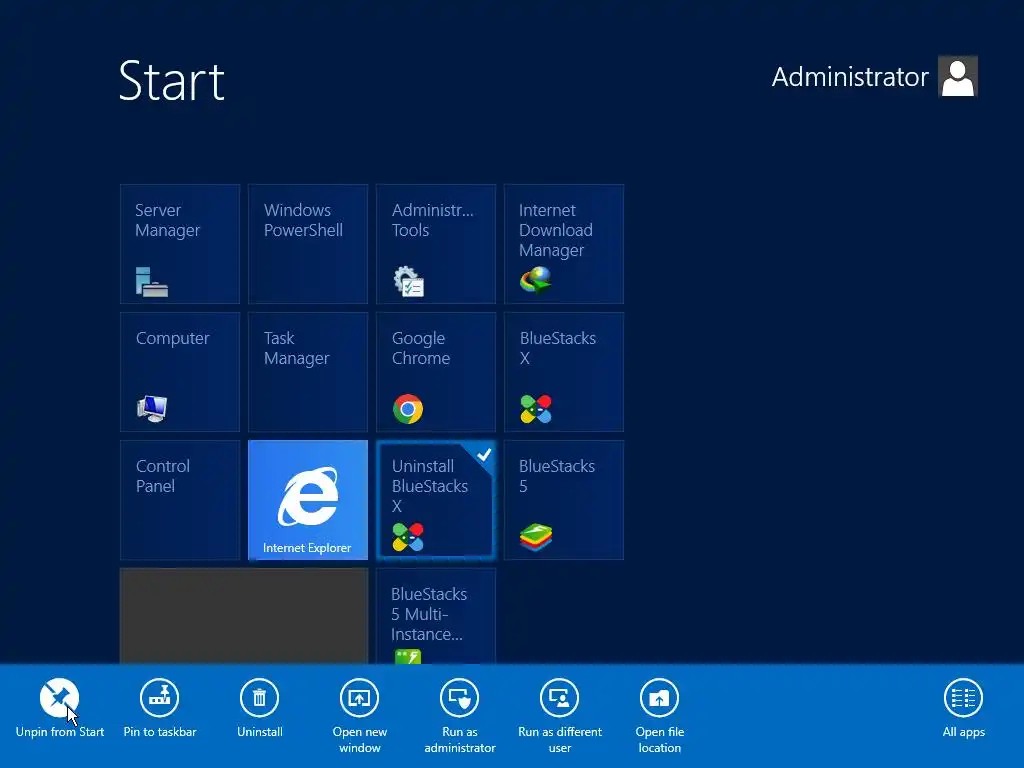Open the Control Panel tile
This screenshot has height=768, width=1024.
[x=180, y=500]
